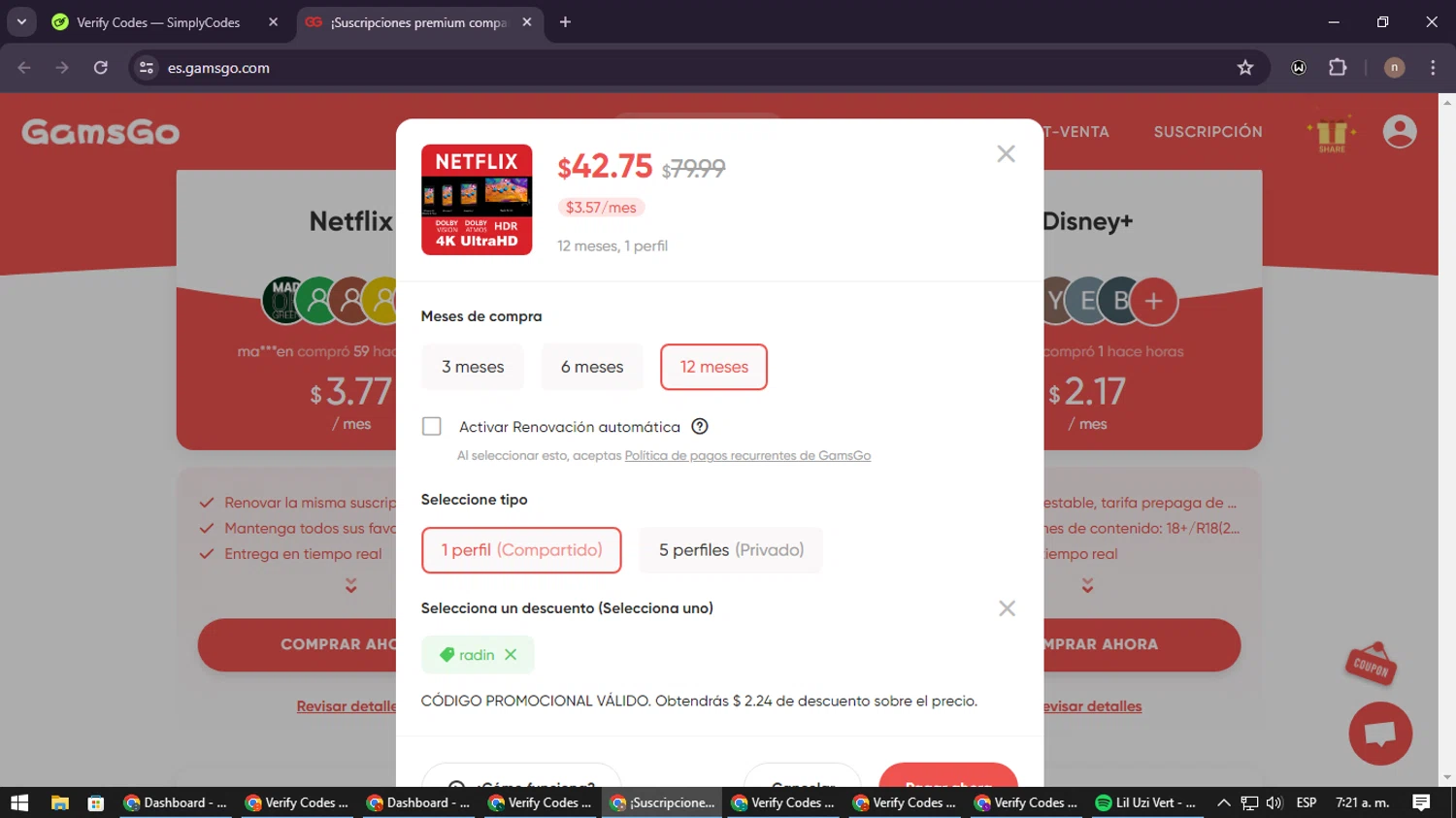1456x818 pixels.
Task: Close the Netflix purchase dialog
Action: pos(1006,154)
